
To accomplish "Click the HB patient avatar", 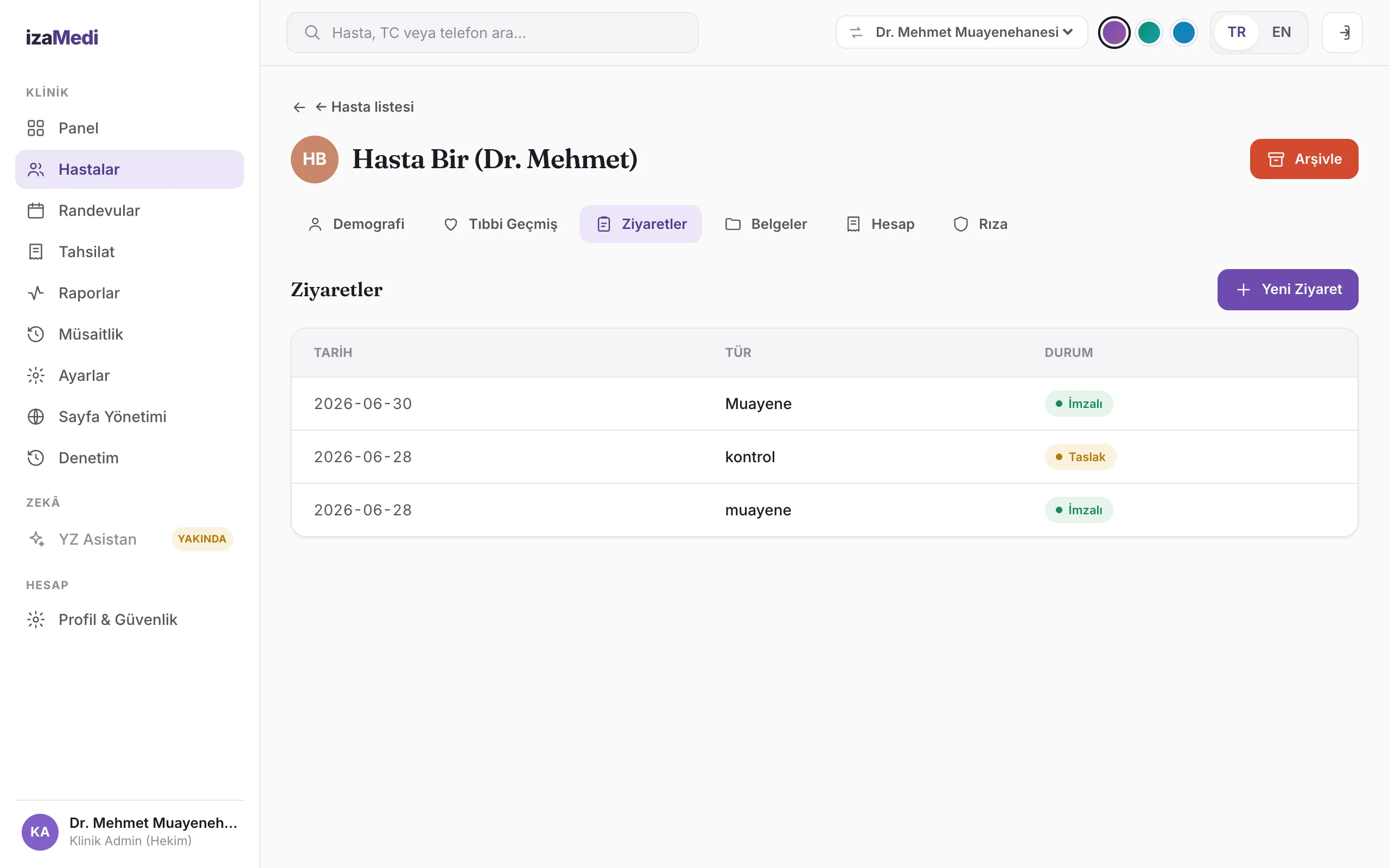I will pyautogui.click(x=315, y=159).
